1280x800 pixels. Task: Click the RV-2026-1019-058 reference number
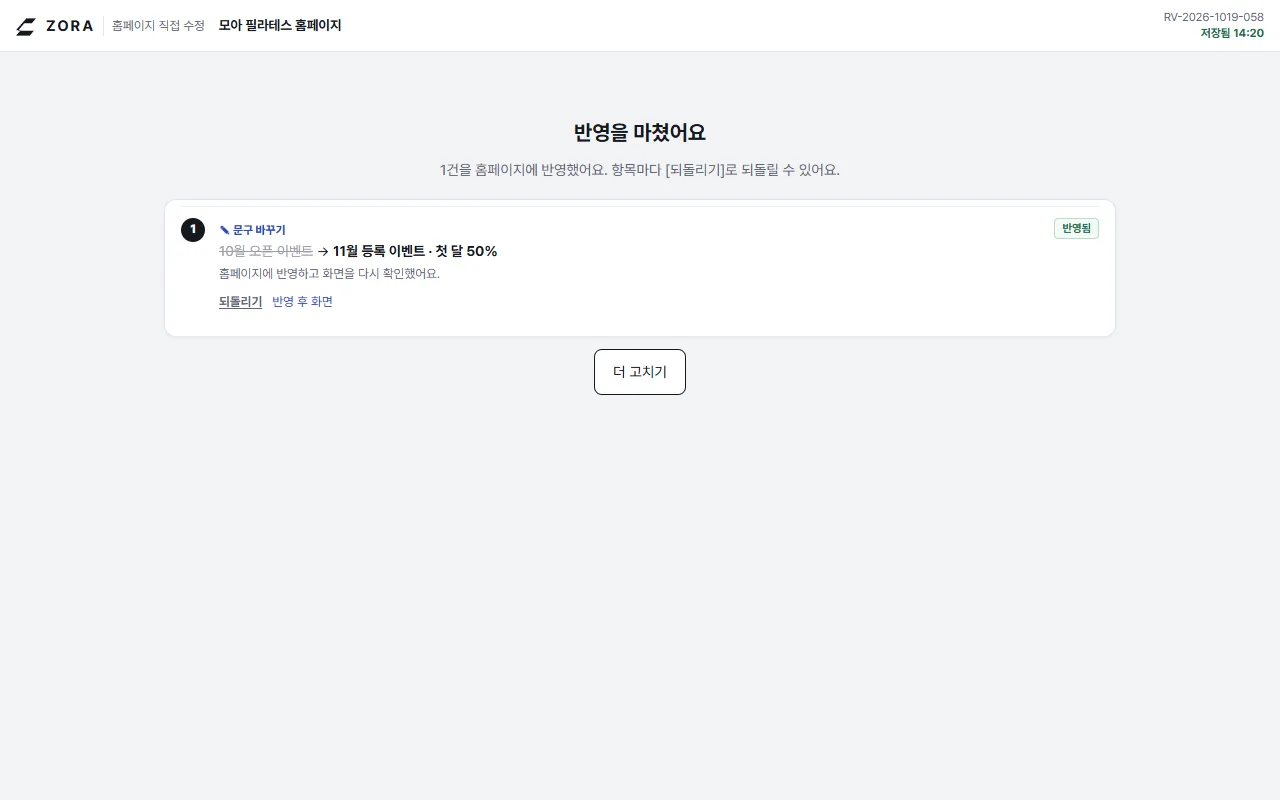point(1213,17)
